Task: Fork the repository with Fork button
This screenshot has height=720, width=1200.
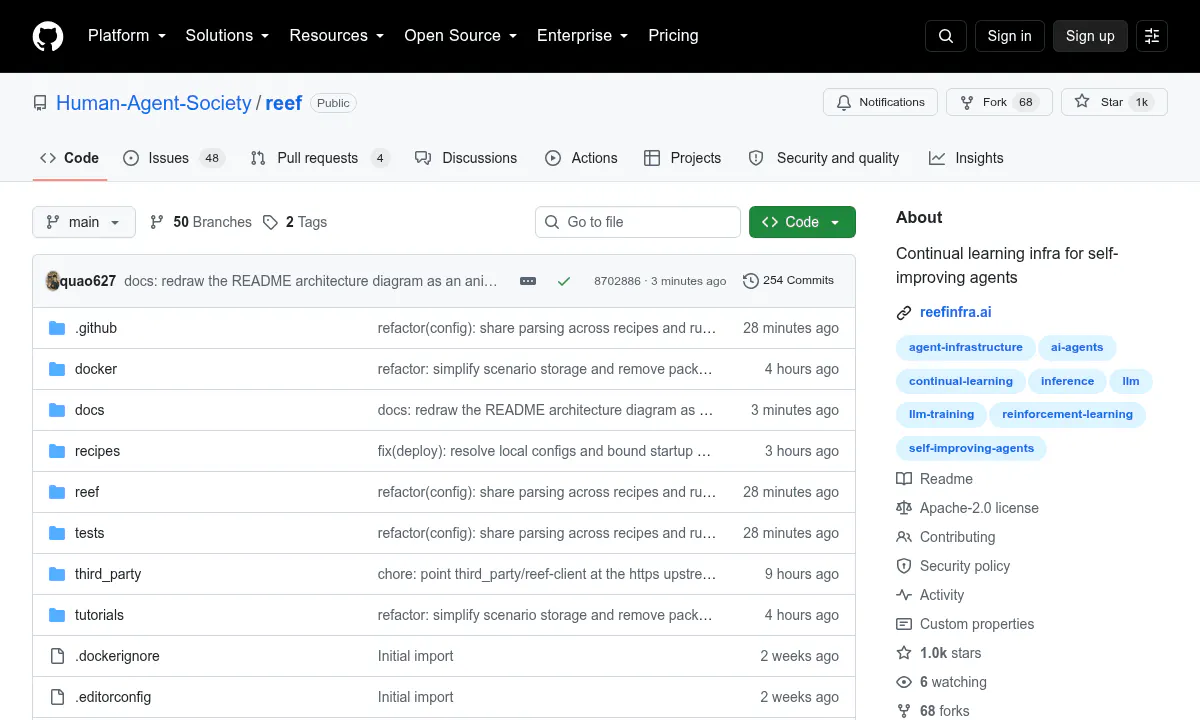Action: tap(999, 102)
